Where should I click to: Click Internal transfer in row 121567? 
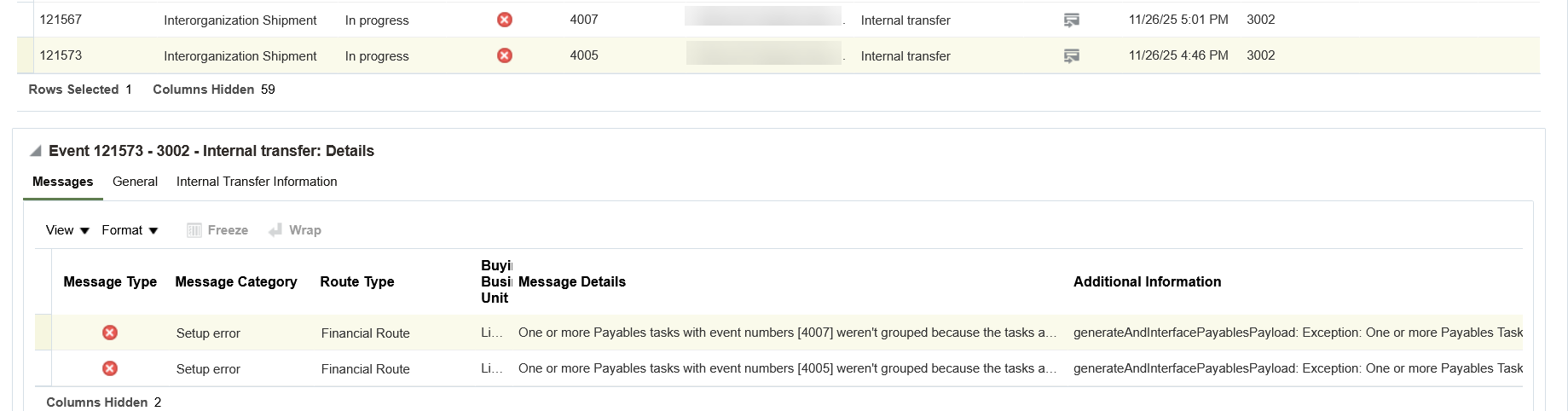click(x=906, y=20)
